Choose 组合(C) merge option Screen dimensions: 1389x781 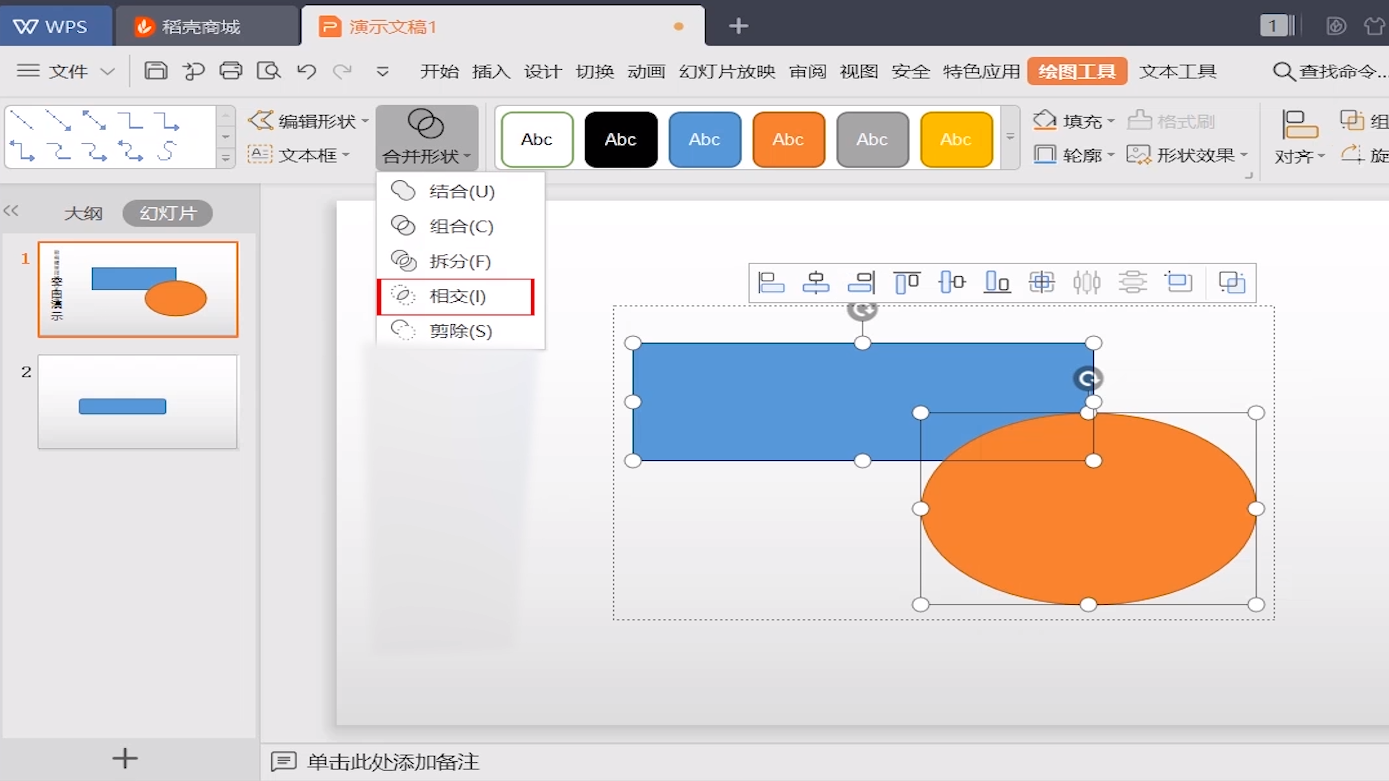click(x=461, y=226)
